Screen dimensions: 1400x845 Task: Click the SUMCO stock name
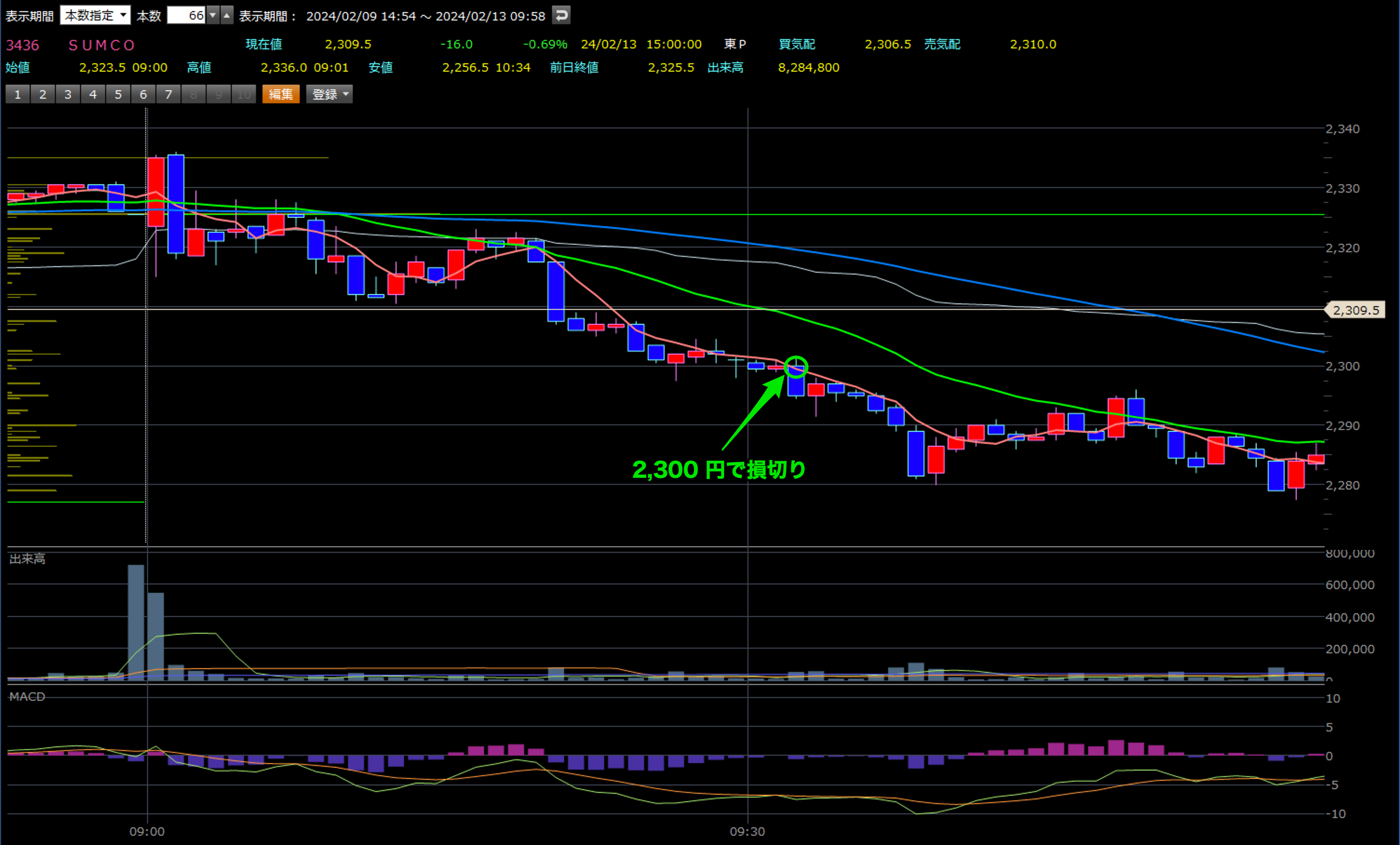102,45
